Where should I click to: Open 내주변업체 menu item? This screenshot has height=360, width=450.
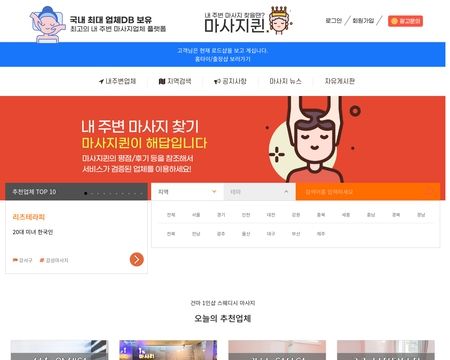coord(117,81)
